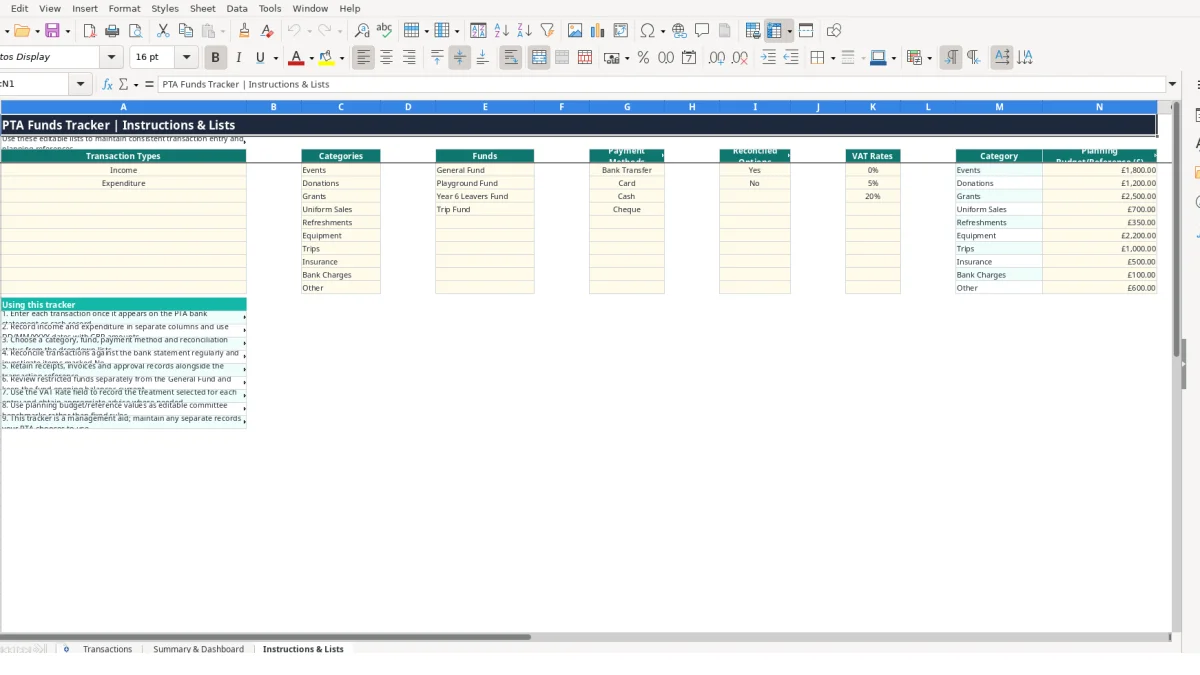The height and width of the screenshot is (675, 1200).
Task: Toggle Align Left
Action: coord(363,58)
